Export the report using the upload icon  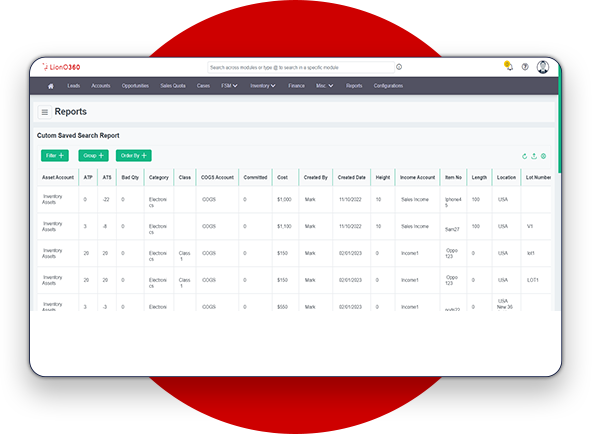click(534, 156)
